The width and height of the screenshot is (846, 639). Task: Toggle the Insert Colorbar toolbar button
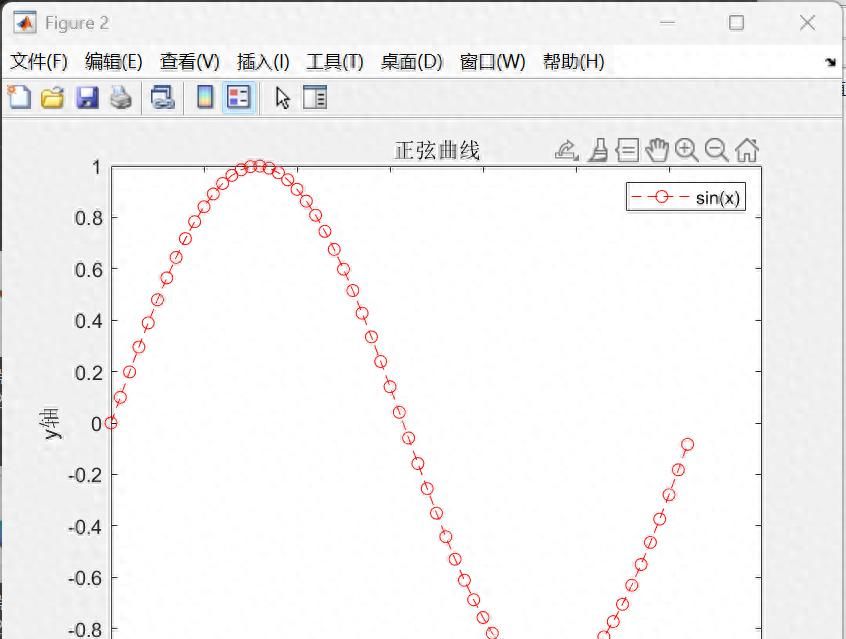coord(205,97)
